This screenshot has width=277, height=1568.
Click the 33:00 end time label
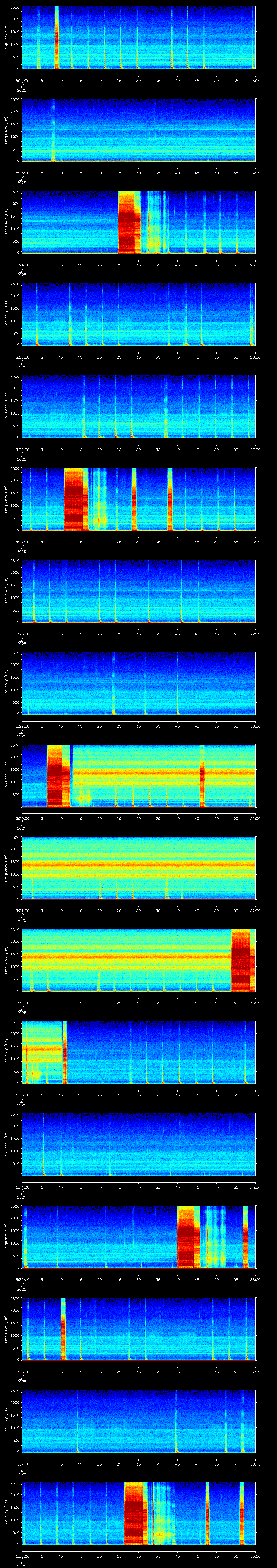pos(255,1003)
